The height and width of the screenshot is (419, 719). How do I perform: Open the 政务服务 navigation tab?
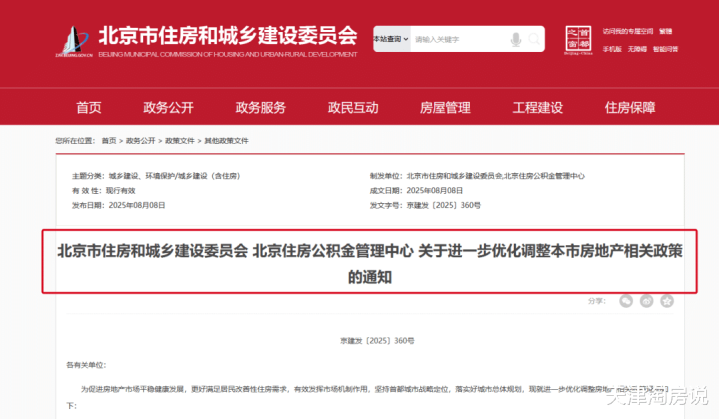260,107
